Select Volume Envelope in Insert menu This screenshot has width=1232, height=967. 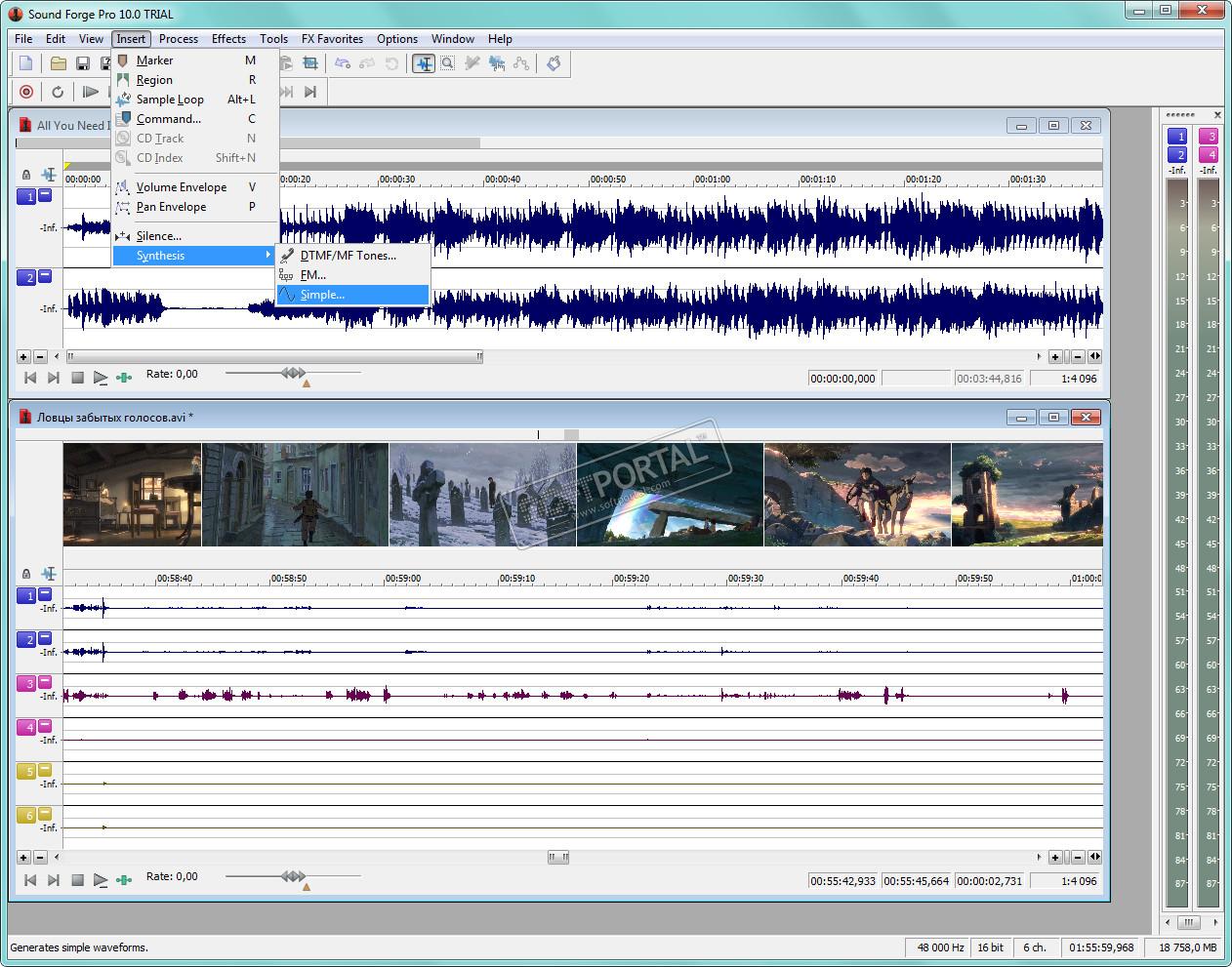pos(182,187)
